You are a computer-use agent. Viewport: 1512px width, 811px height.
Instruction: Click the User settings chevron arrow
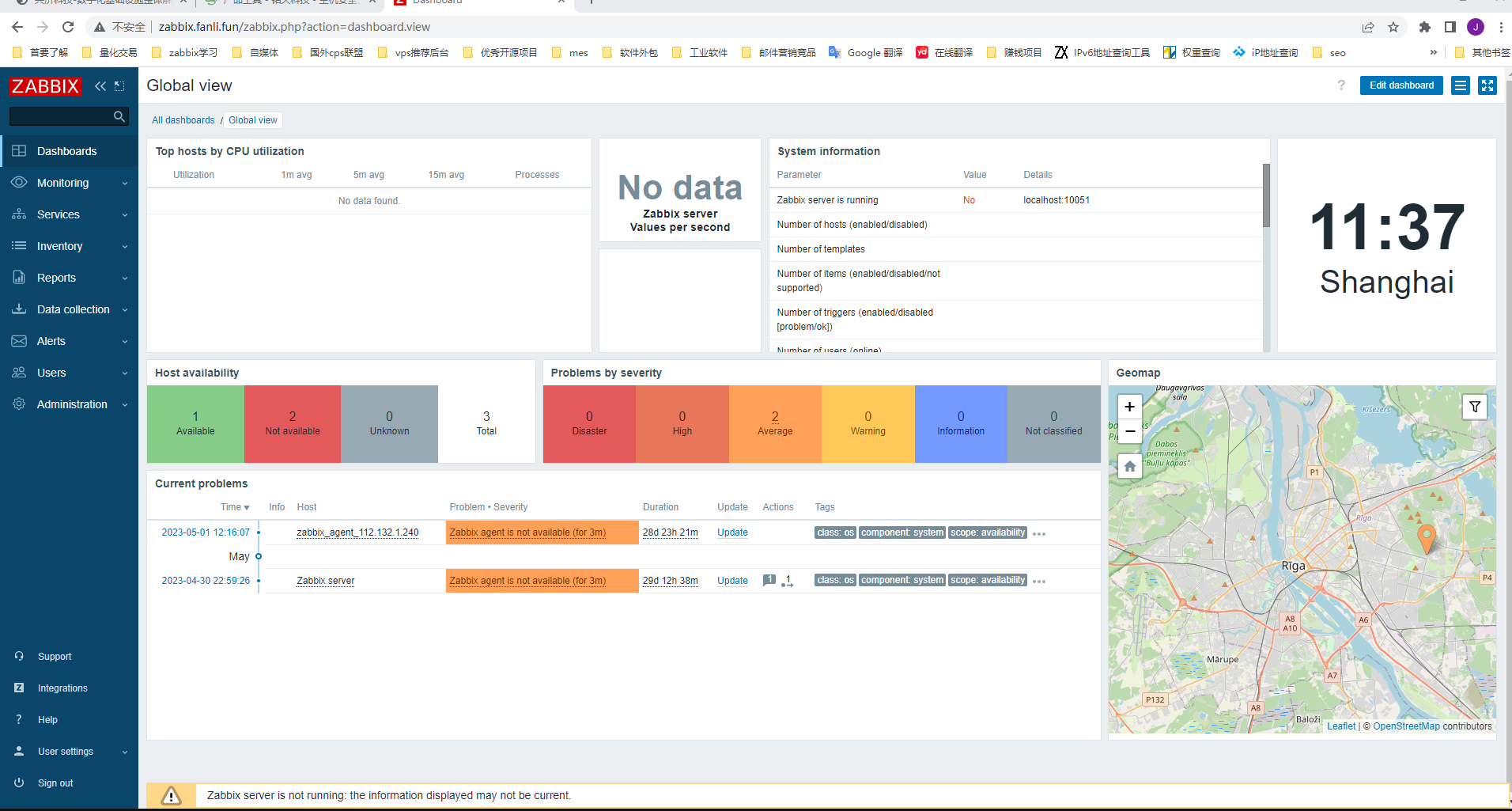pos(125,752)
